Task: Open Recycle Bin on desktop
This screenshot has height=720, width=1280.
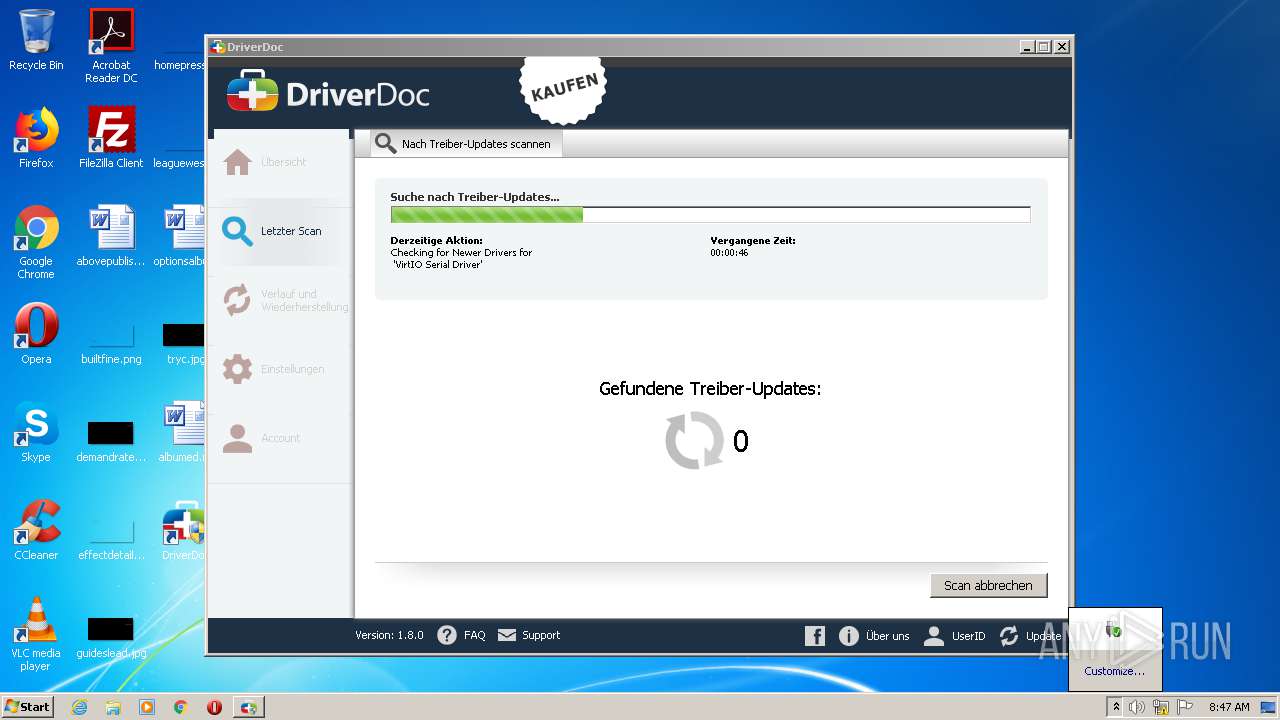Action: pos(36,40)
